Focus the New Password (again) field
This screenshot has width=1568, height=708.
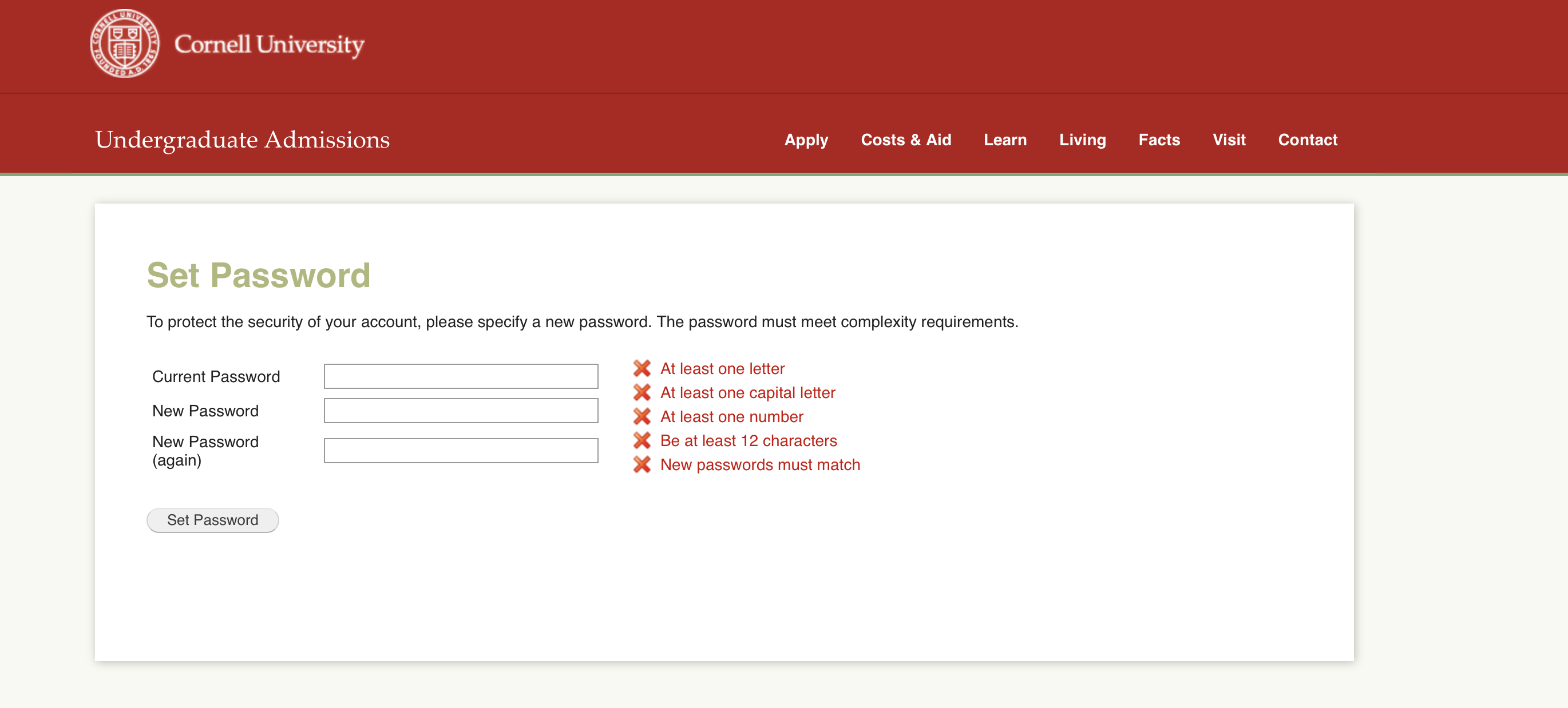click(461, 451)
